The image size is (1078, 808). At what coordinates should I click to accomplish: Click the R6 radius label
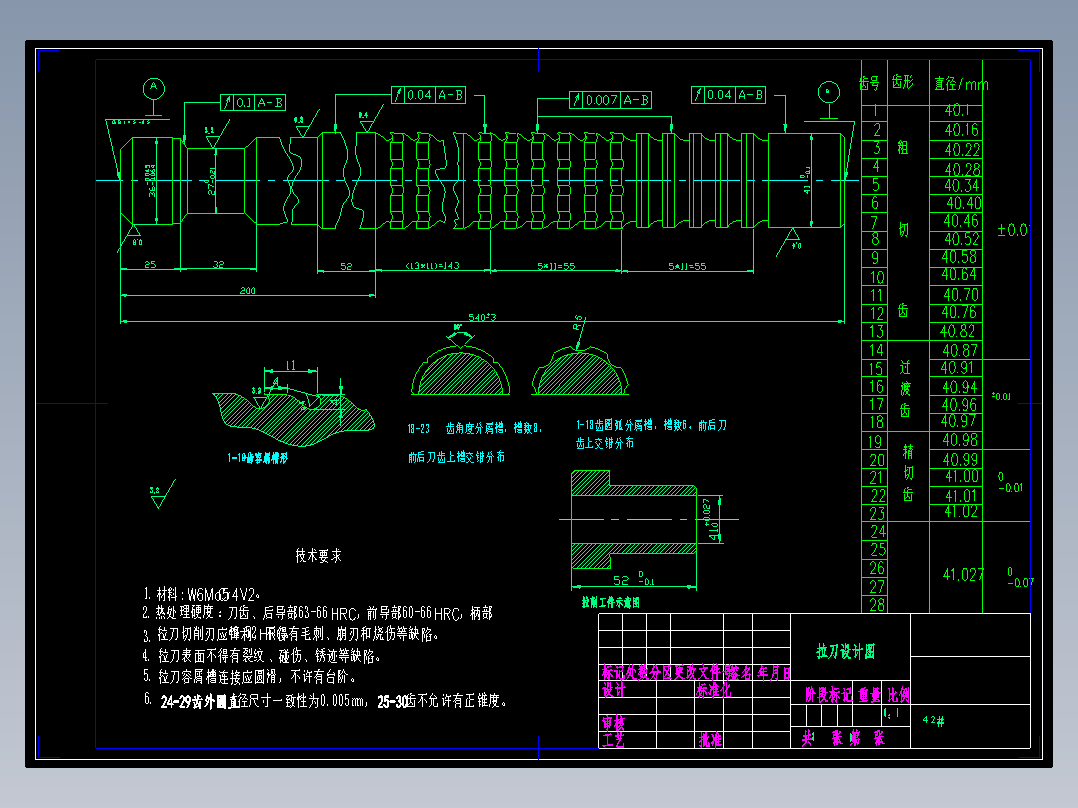point(578,323)
